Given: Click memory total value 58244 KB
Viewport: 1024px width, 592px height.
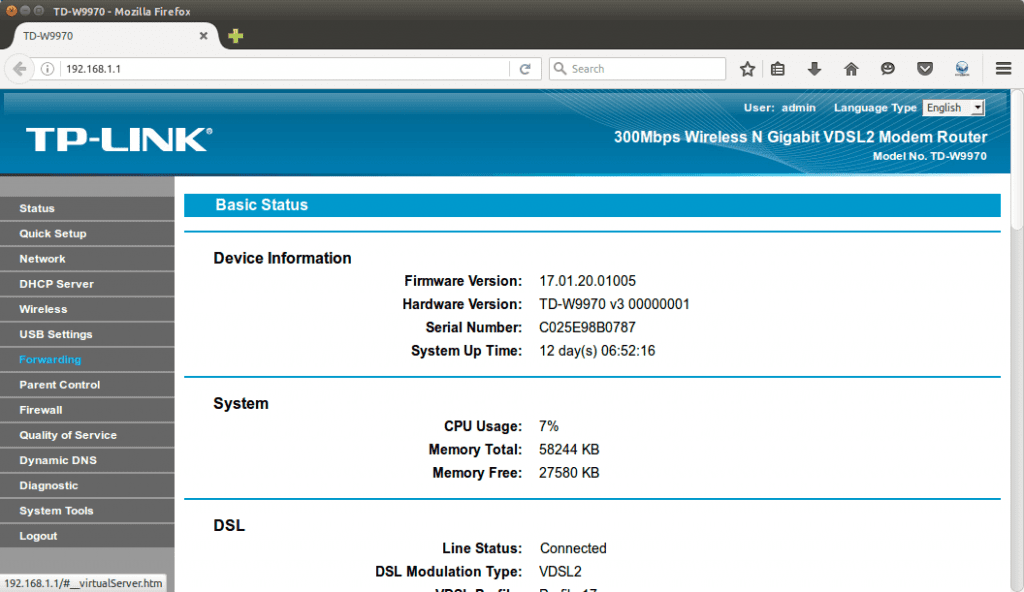Looking at the screenshot, I should tap(569, 450).
